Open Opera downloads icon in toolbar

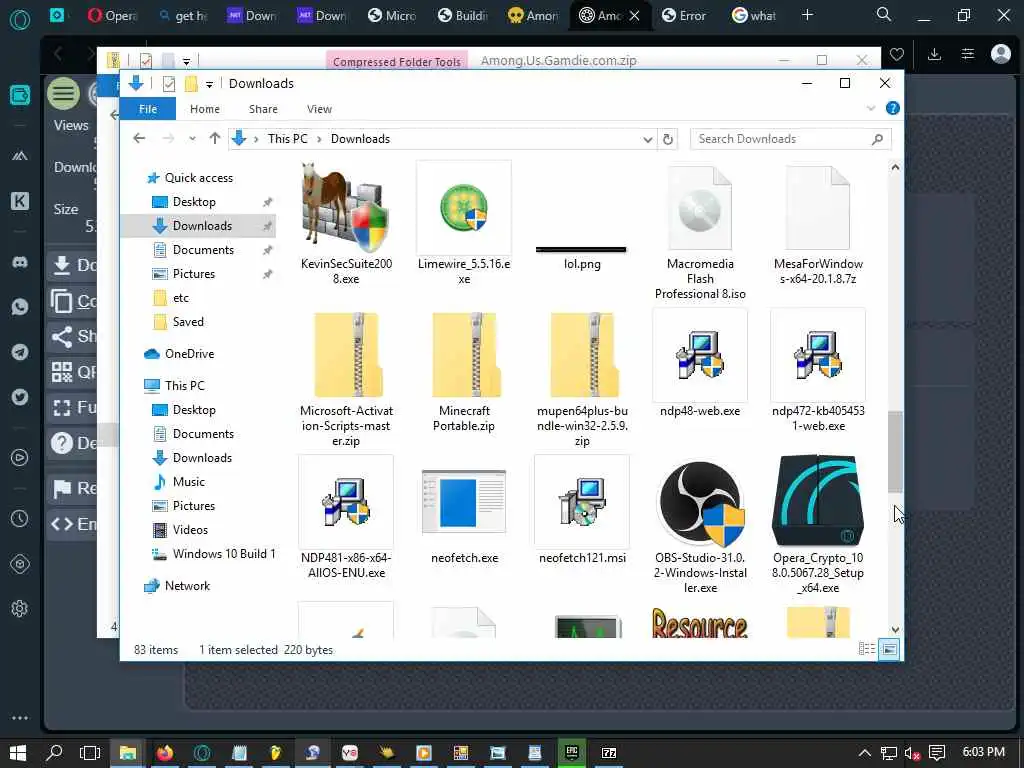pyautogui.click(x=935, y=54)
